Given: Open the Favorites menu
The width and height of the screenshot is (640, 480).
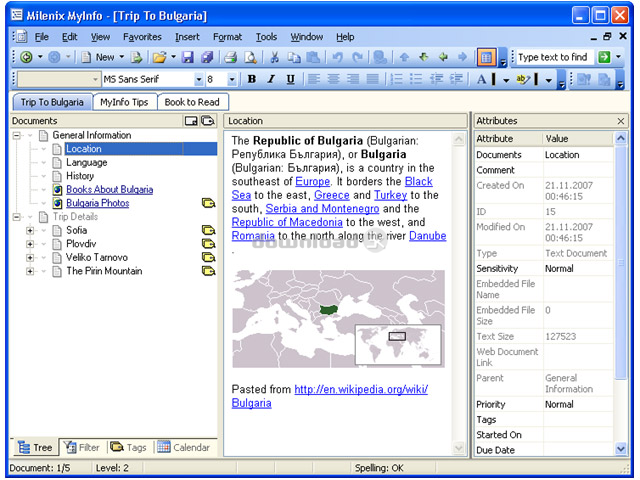Looking at the screenshot, I should (x=142, y=37).
